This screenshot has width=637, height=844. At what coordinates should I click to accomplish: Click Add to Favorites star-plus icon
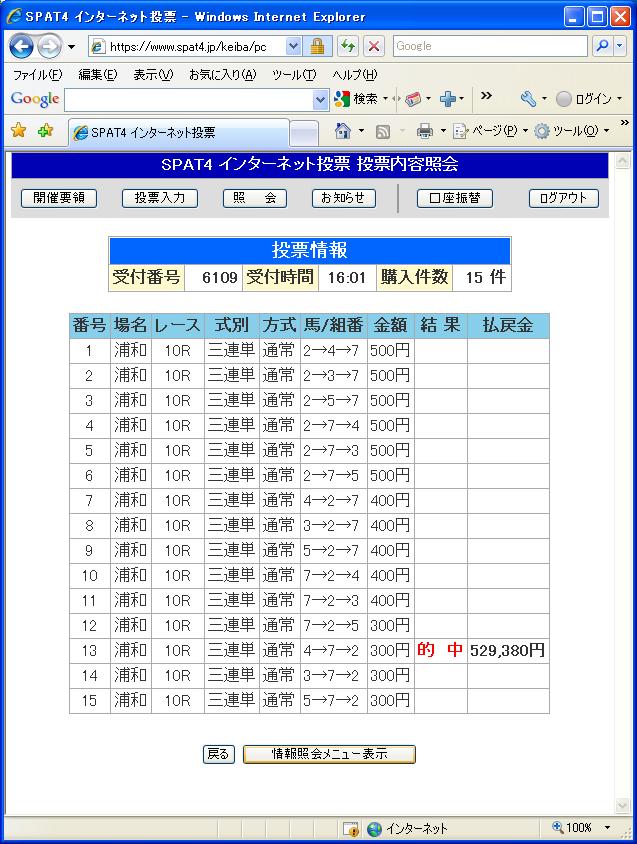pos(46,130)
